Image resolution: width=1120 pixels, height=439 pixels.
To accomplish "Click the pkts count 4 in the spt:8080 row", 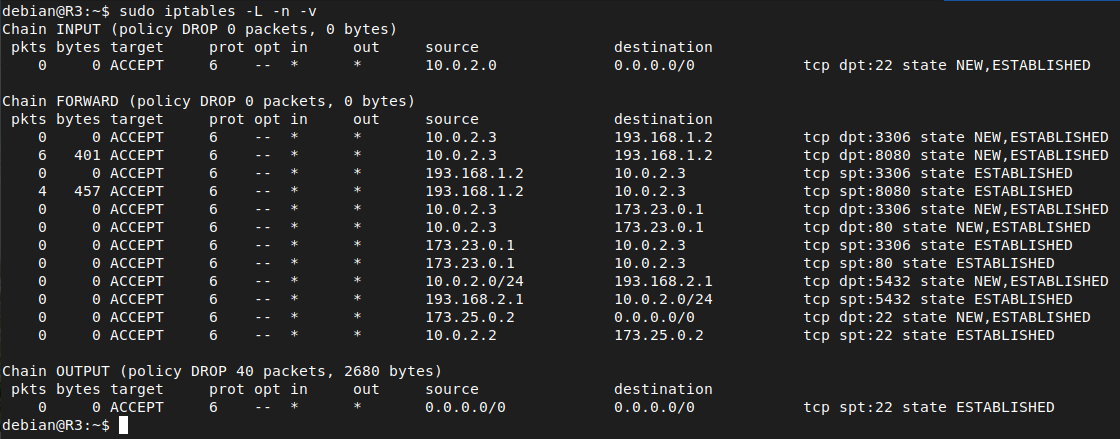I will click(x=42, y=191).
